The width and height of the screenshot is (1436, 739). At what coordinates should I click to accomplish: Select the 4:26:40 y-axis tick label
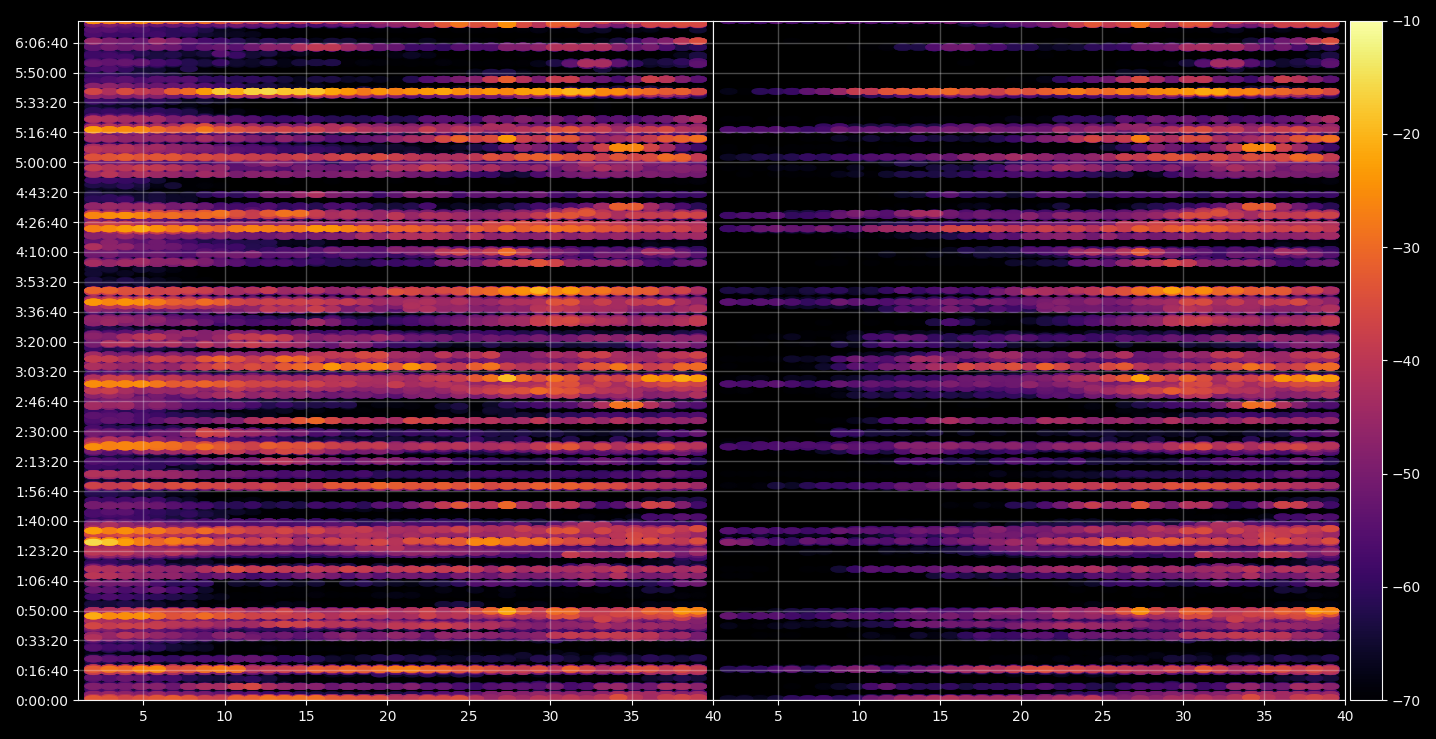pos(42,223)
